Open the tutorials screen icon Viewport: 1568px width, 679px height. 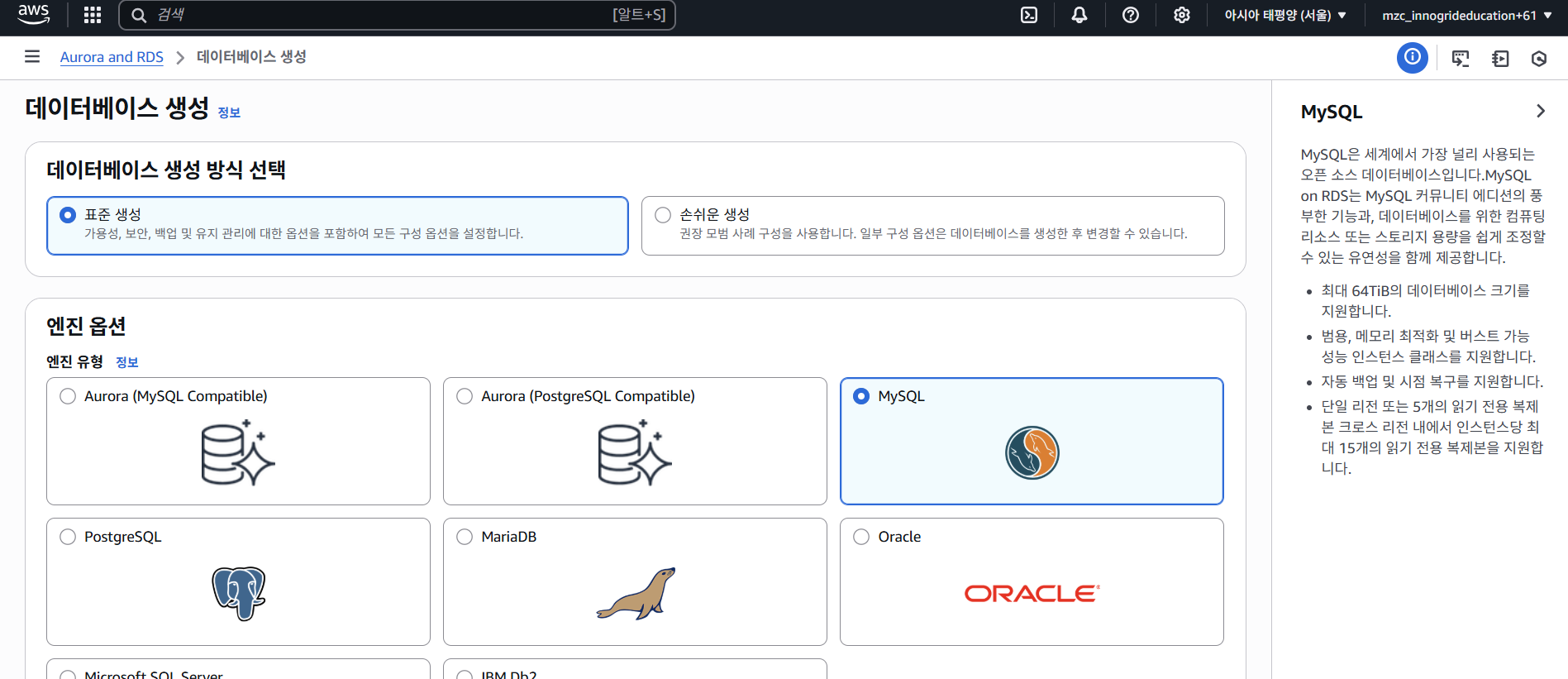point(1461,58)
